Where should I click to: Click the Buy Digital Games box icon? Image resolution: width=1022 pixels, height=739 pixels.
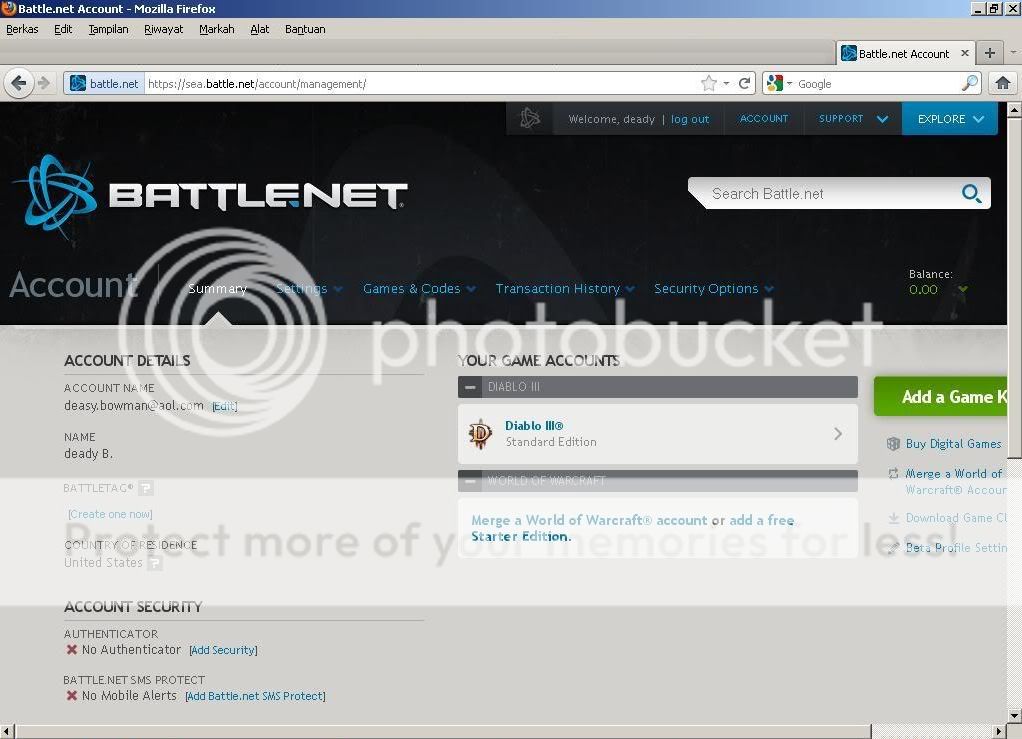coord(893,444)
